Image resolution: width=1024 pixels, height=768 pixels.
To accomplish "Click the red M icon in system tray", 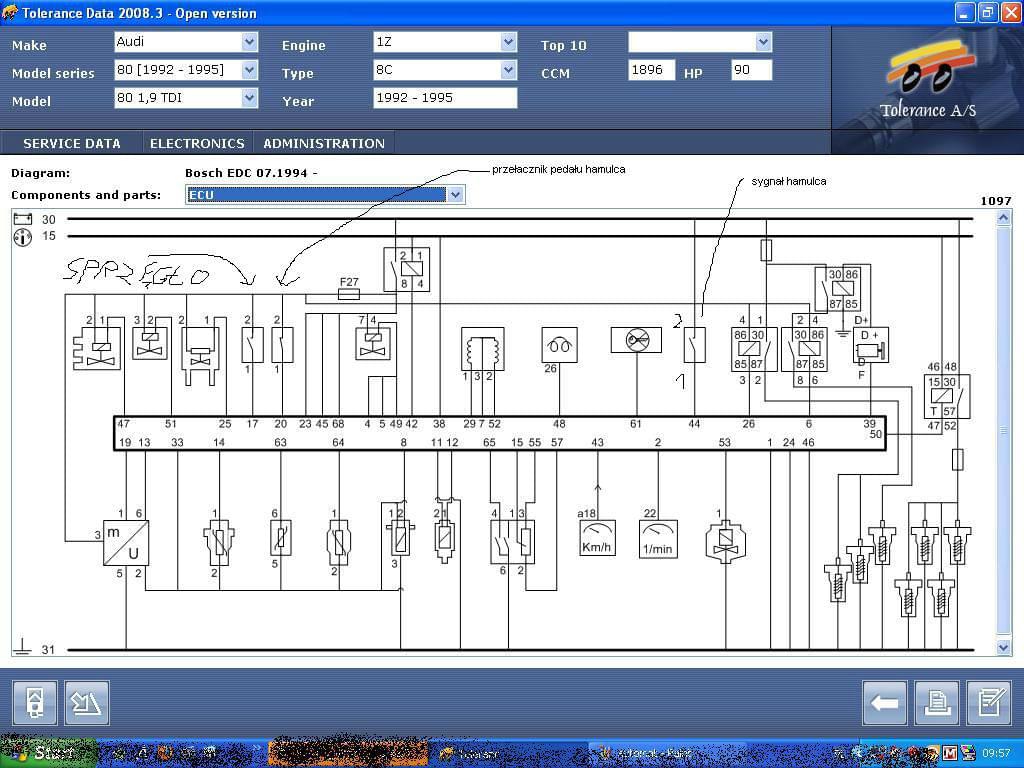I will coord(950,754).
